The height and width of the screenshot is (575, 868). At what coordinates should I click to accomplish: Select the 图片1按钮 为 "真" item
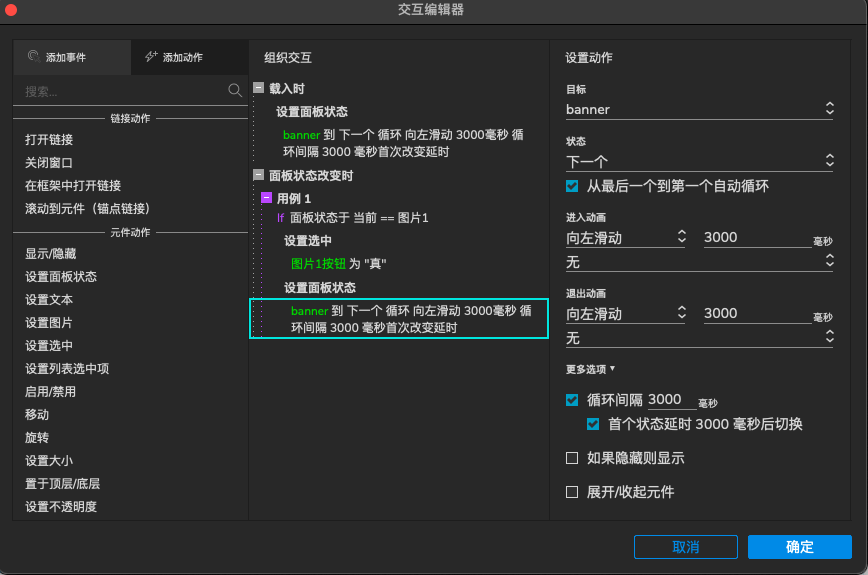(x=339, y=264)
